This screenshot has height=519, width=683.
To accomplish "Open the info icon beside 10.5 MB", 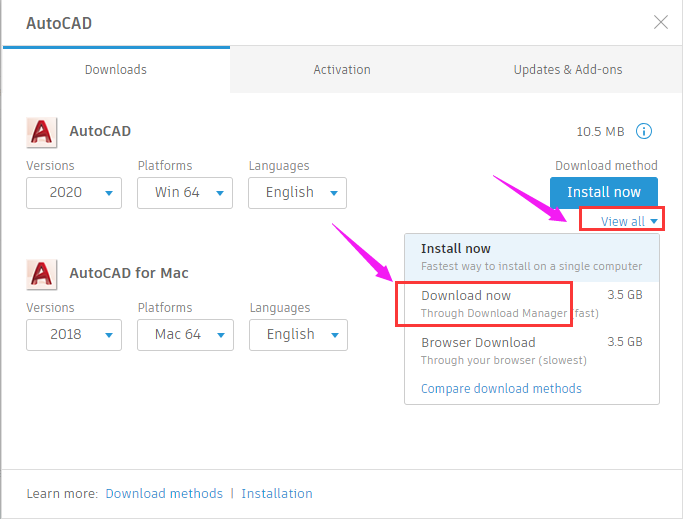I will coord(644,131).
